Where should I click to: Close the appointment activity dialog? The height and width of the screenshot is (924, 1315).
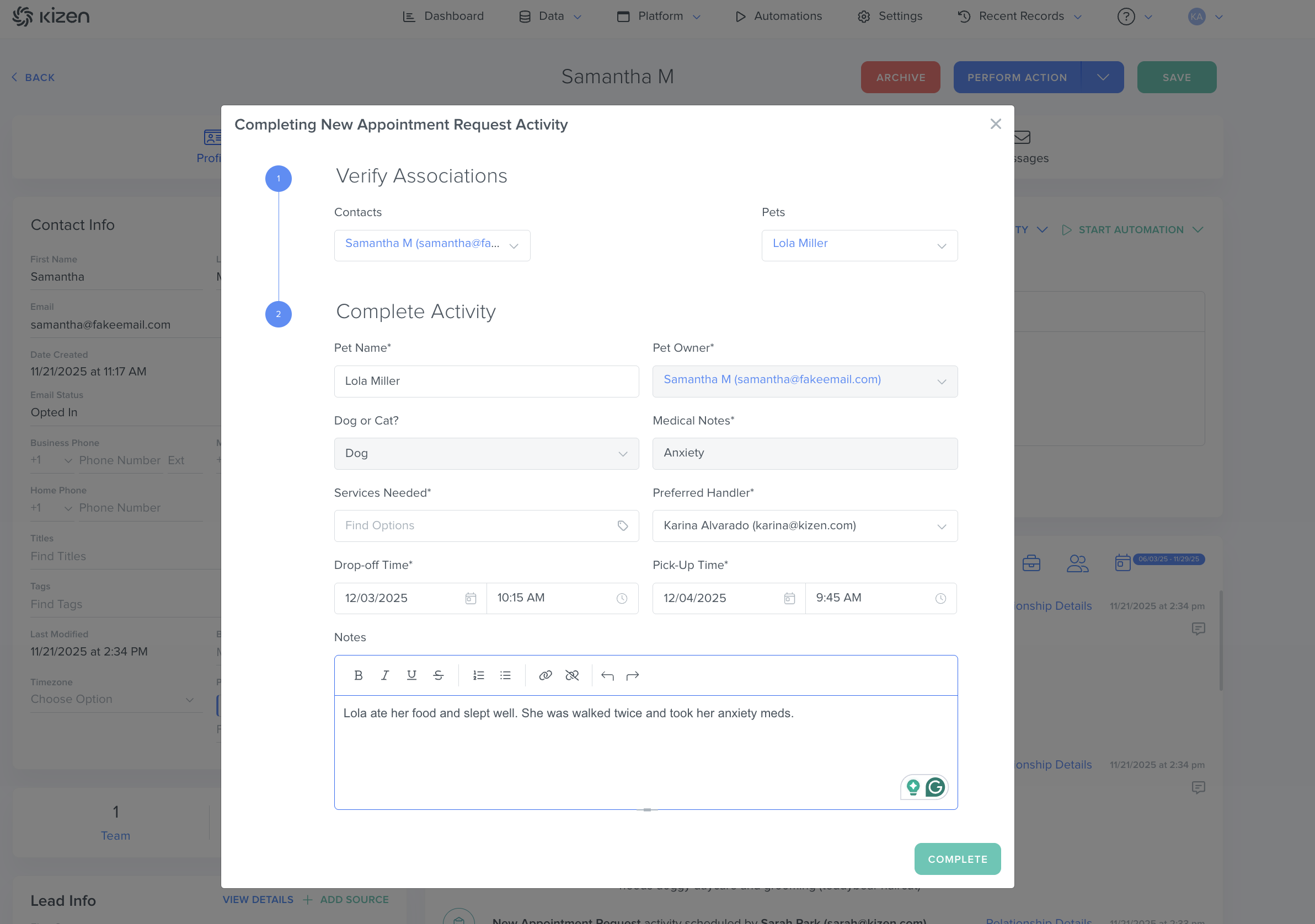[x=996, y=124]
